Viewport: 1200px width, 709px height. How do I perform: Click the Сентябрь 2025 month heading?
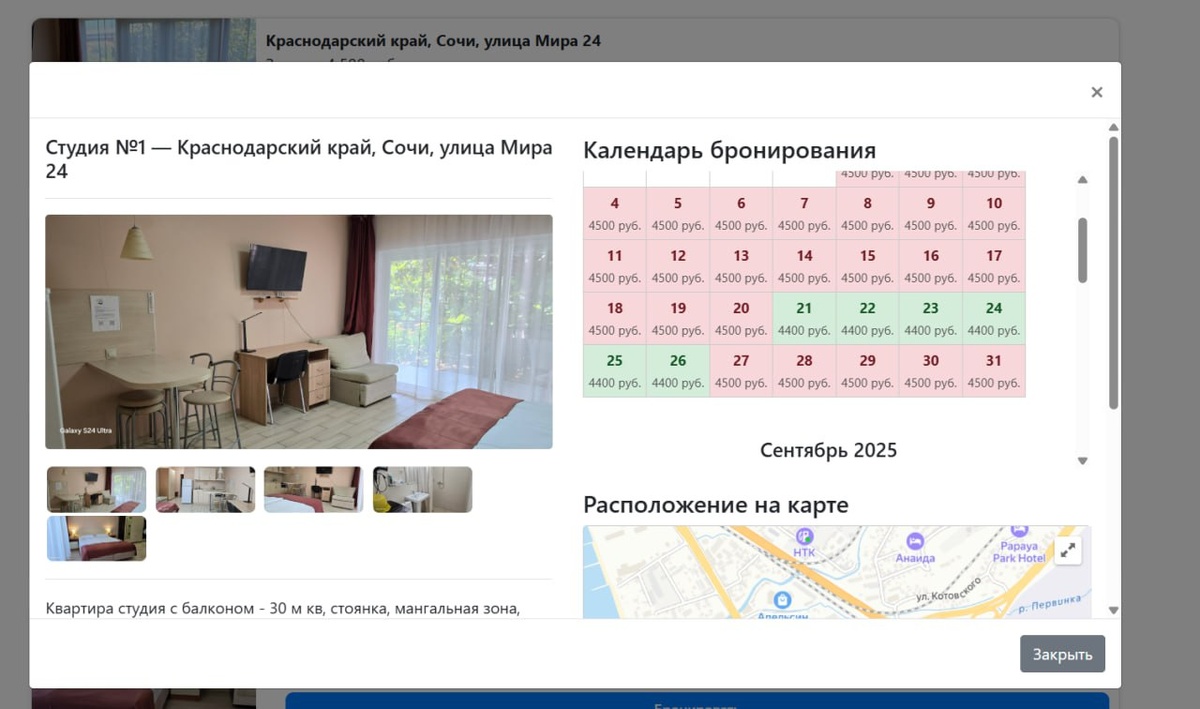(x=828, y=450)
